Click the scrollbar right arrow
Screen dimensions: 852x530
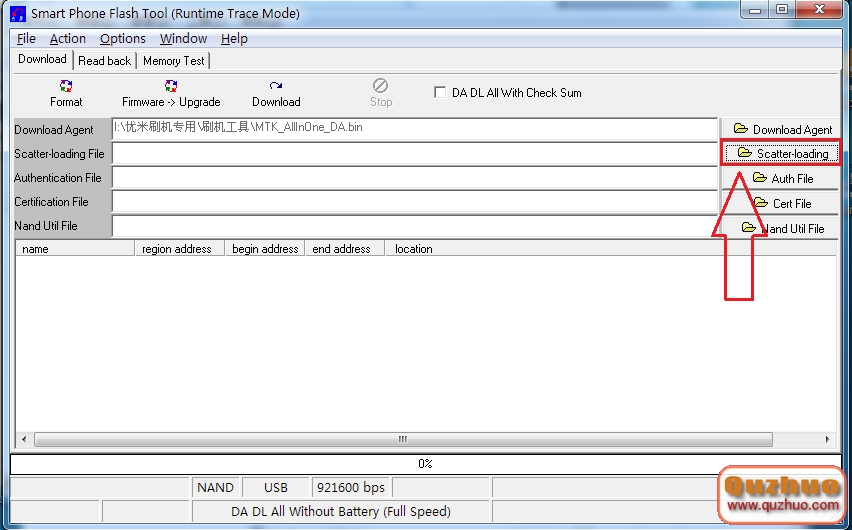click(827, 439)
